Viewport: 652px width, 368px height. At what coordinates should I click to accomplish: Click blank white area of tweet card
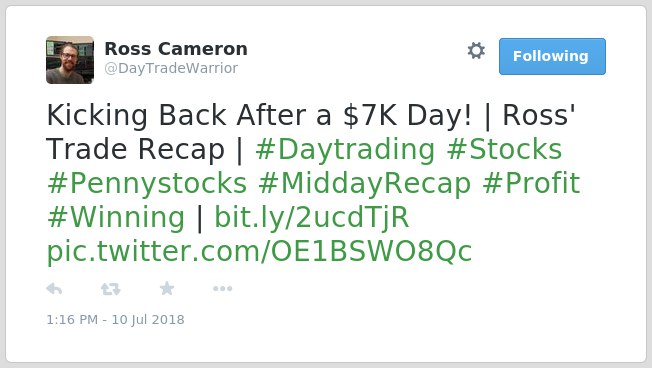point(416,320)
